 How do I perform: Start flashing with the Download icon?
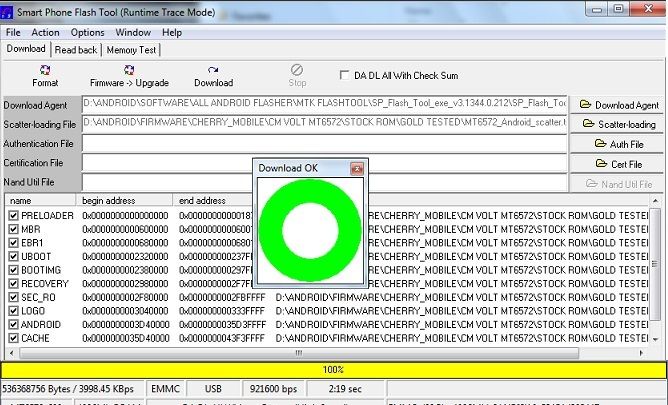click(x=213, y=75)
